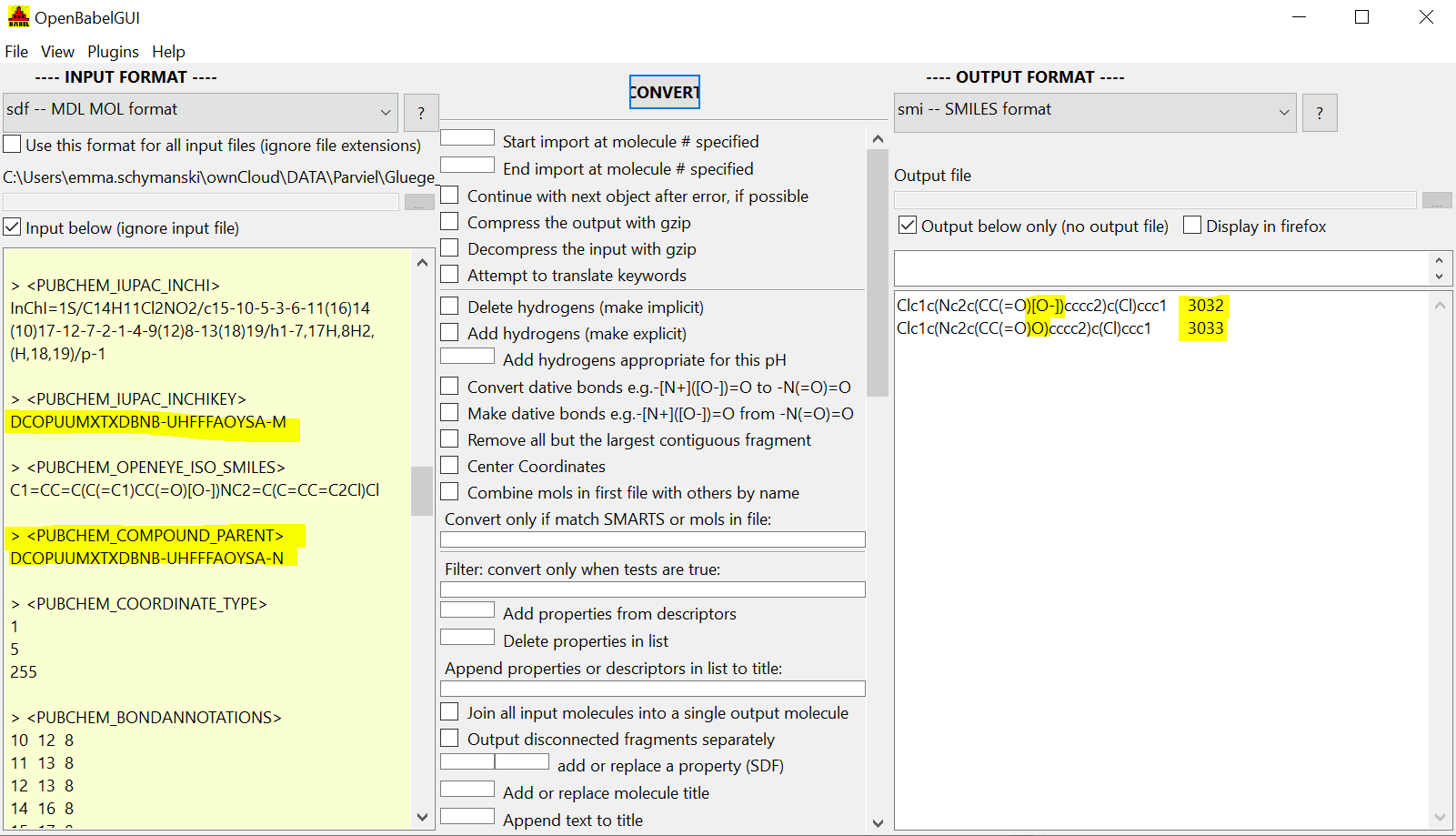Click parent key DCOPUUMXTXDBNB-UHFFFAOYSA-N text
This screenshot has height=836, width=1456.
tap(147, 558)
